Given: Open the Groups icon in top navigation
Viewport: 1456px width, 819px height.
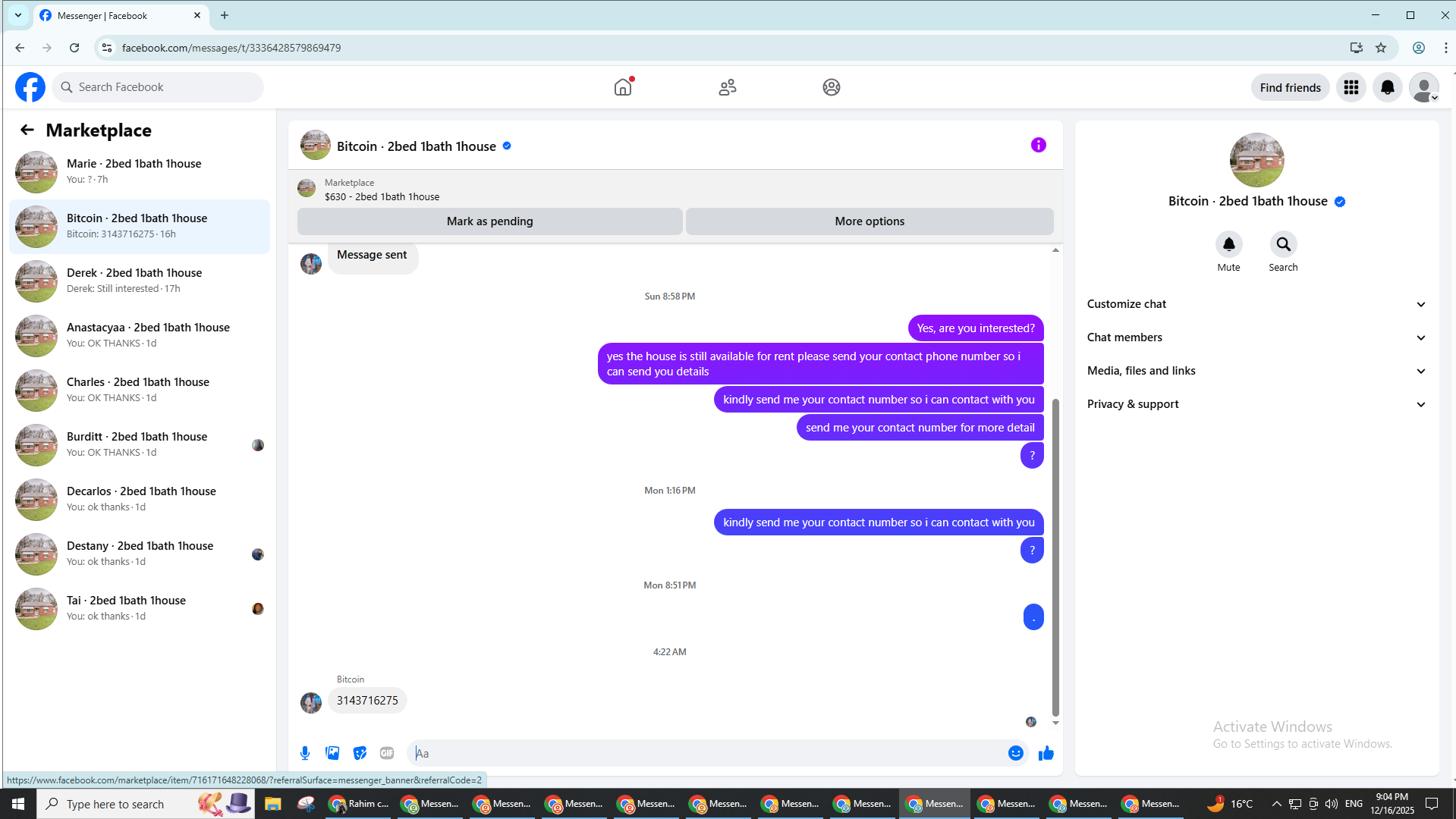Looking at the screenshot, I should coord(832,87).
